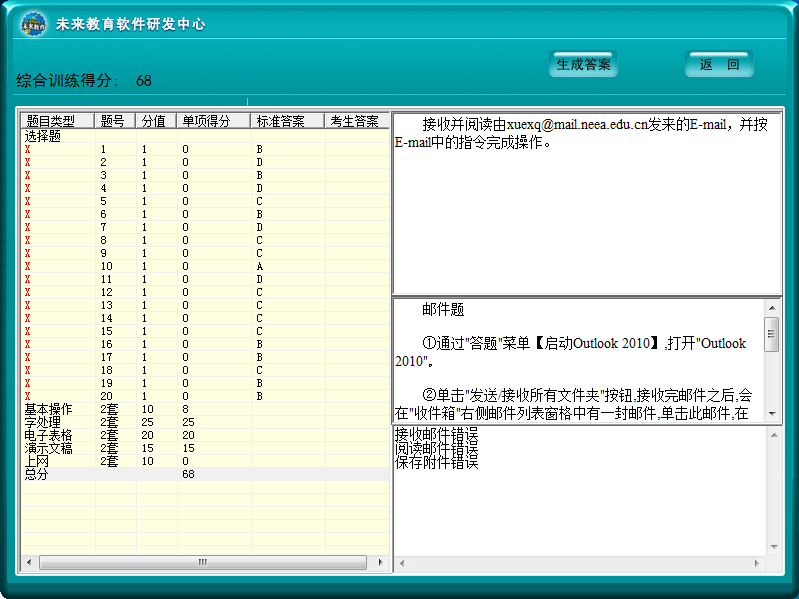The width and height of the screenshot is (799, 599).
Task: Select the 基本操作 row
Action: click(x=205, y=409)
